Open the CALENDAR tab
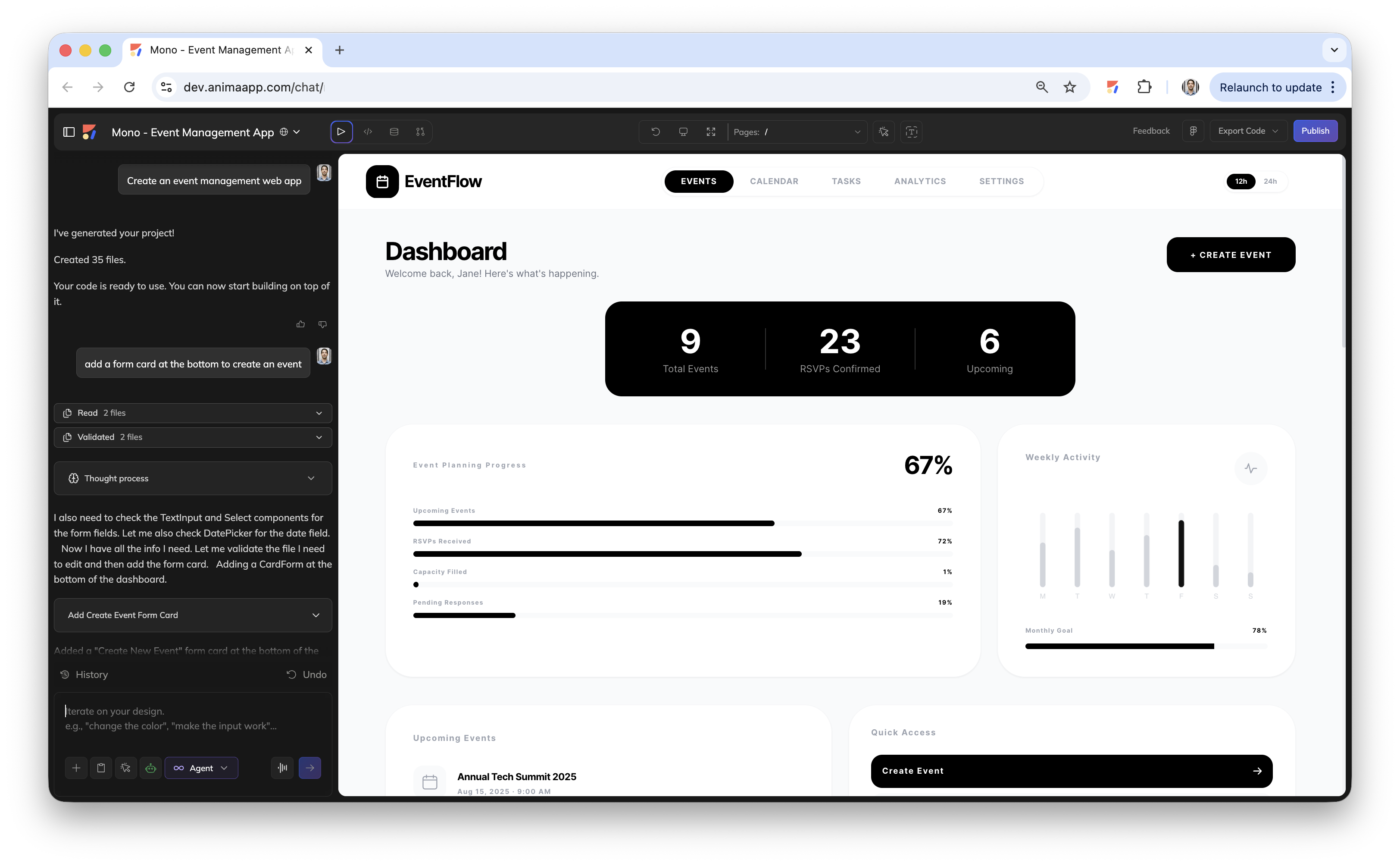1400x866 pixels. point(774,182)
